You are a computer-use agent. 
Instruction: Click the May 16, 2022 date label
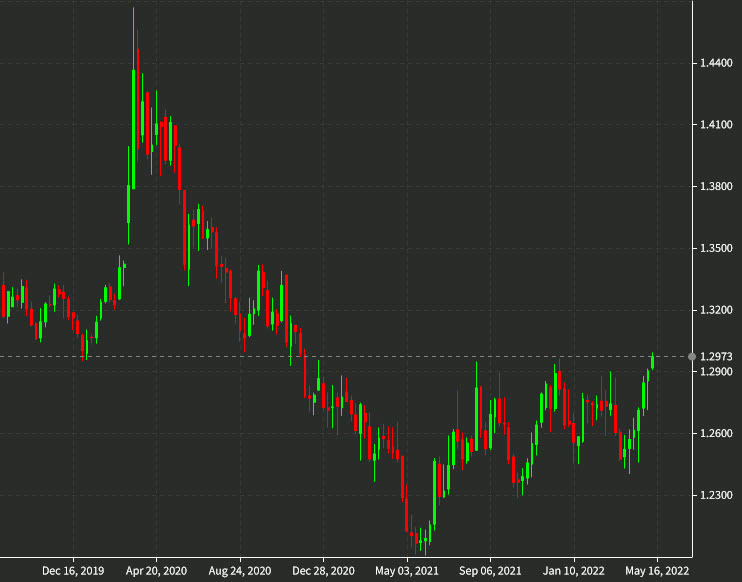[657, 571]
